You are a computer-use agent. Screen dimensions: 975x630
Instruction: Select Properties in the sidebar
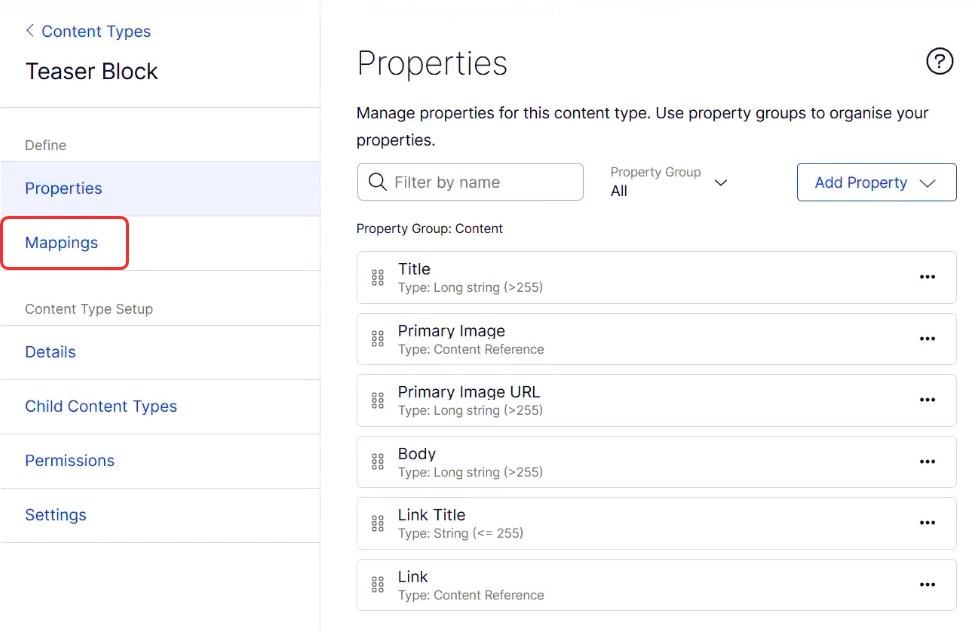[64, 188]
